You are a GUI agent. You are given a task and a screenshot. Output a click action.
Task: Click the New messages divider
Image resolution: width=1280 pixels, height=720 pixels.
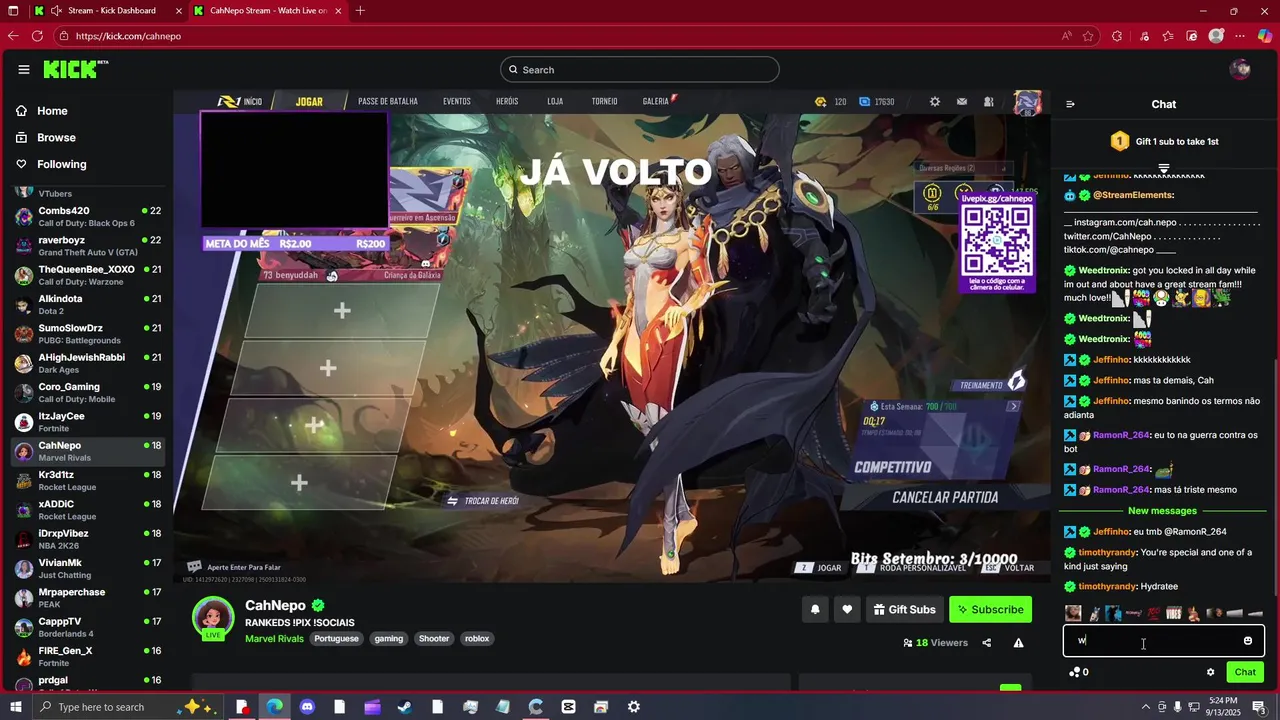point(1162,511)
